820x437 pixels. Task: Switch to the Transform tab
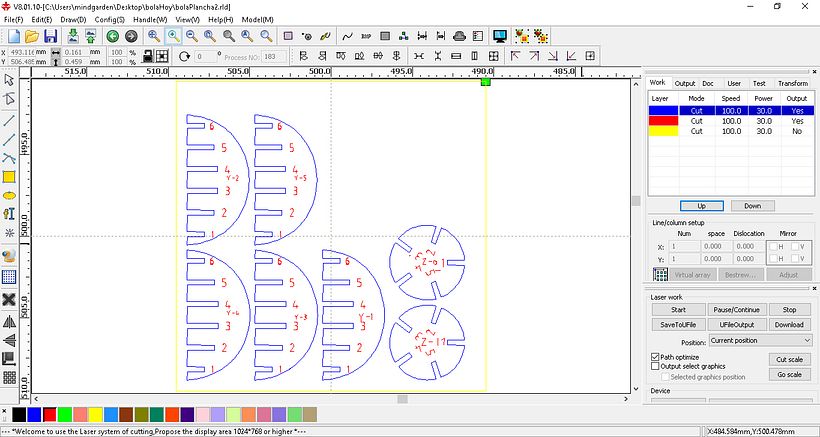point(793,83)
